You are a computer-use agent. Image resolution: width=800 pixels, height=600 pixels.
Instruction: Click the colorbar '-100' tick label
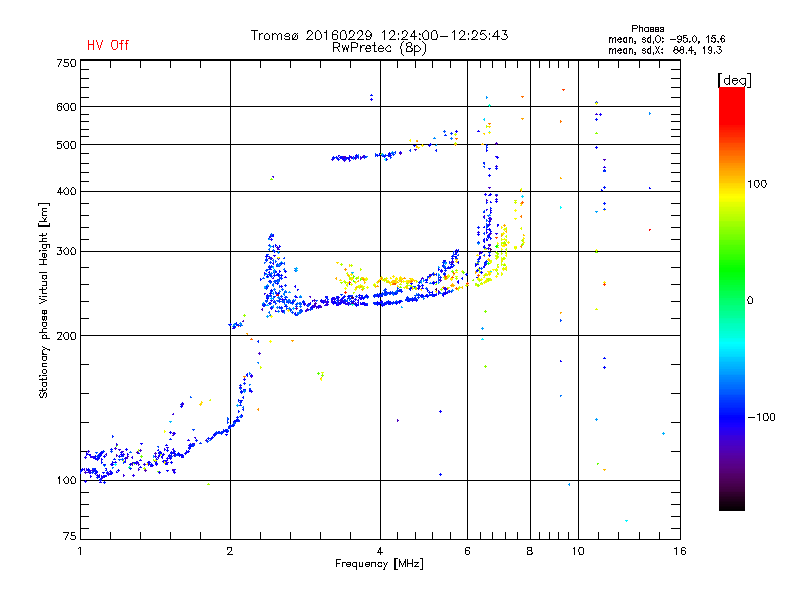click(x=762, y=417)
